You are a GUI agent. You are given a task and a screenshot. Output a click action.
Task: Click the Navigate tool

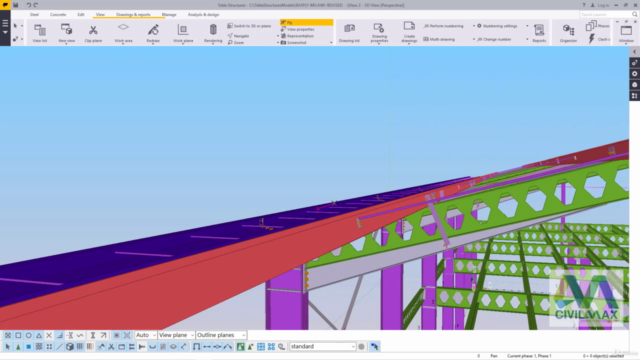coord(239,36)
